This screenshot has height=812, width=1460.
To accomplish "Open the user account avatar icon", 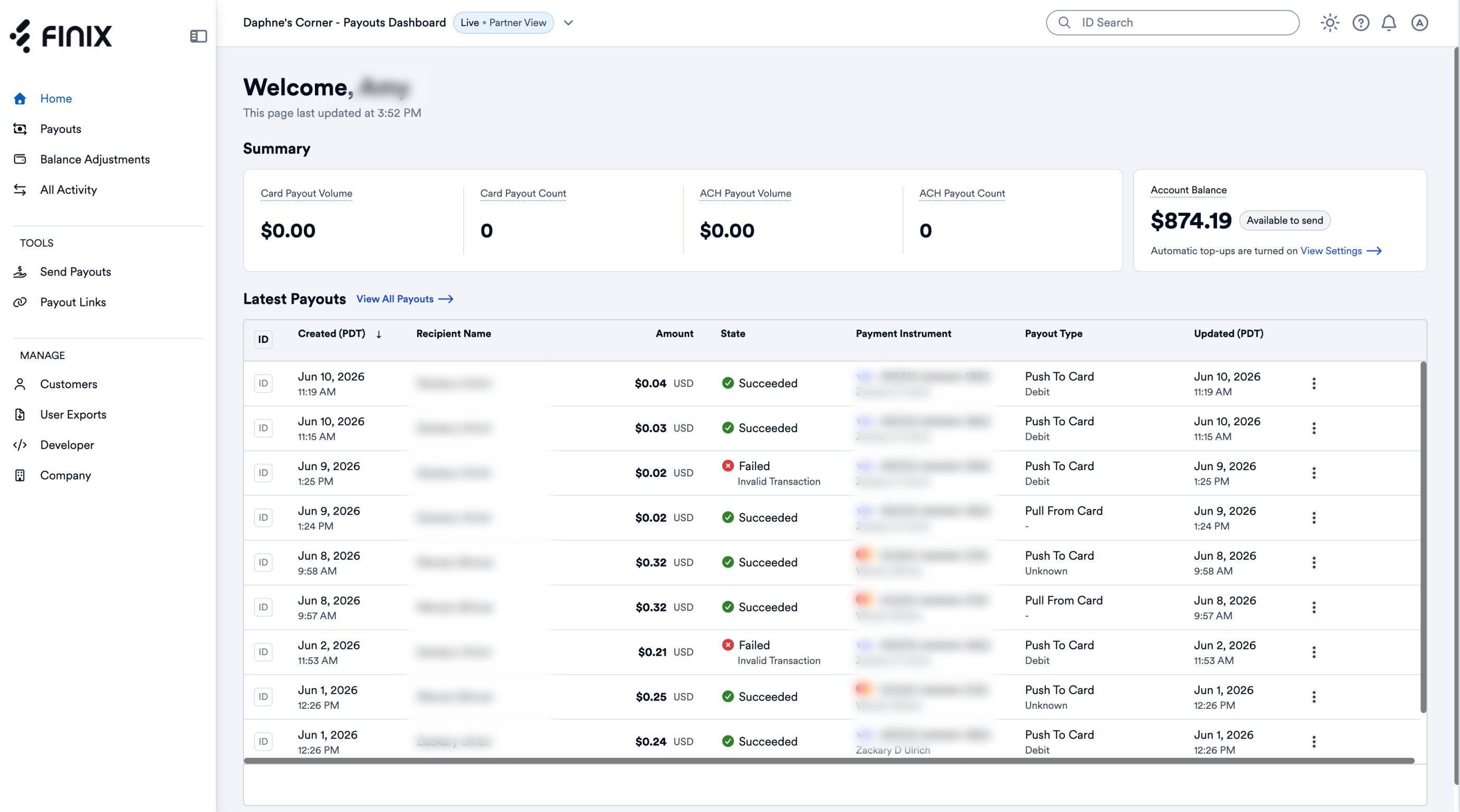I will [1419, 22].
